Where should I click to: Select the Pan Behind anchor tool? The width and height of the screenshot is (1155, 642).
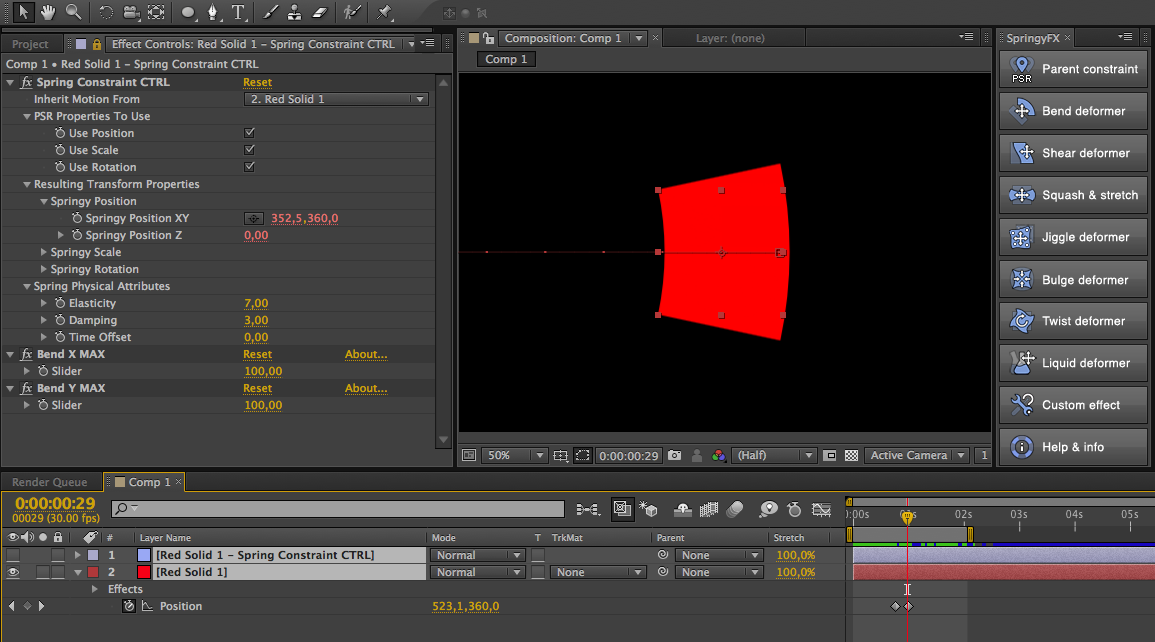click(156, 12)
